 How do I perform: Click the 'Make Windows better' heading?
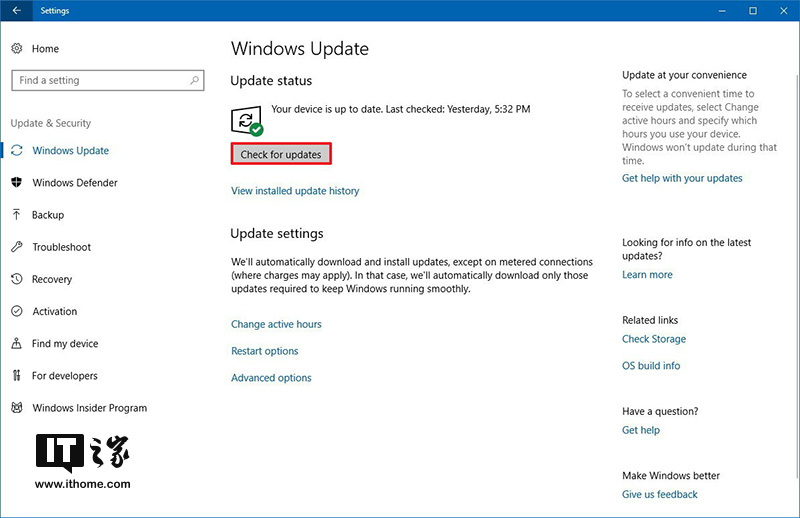tap(670, 476)
